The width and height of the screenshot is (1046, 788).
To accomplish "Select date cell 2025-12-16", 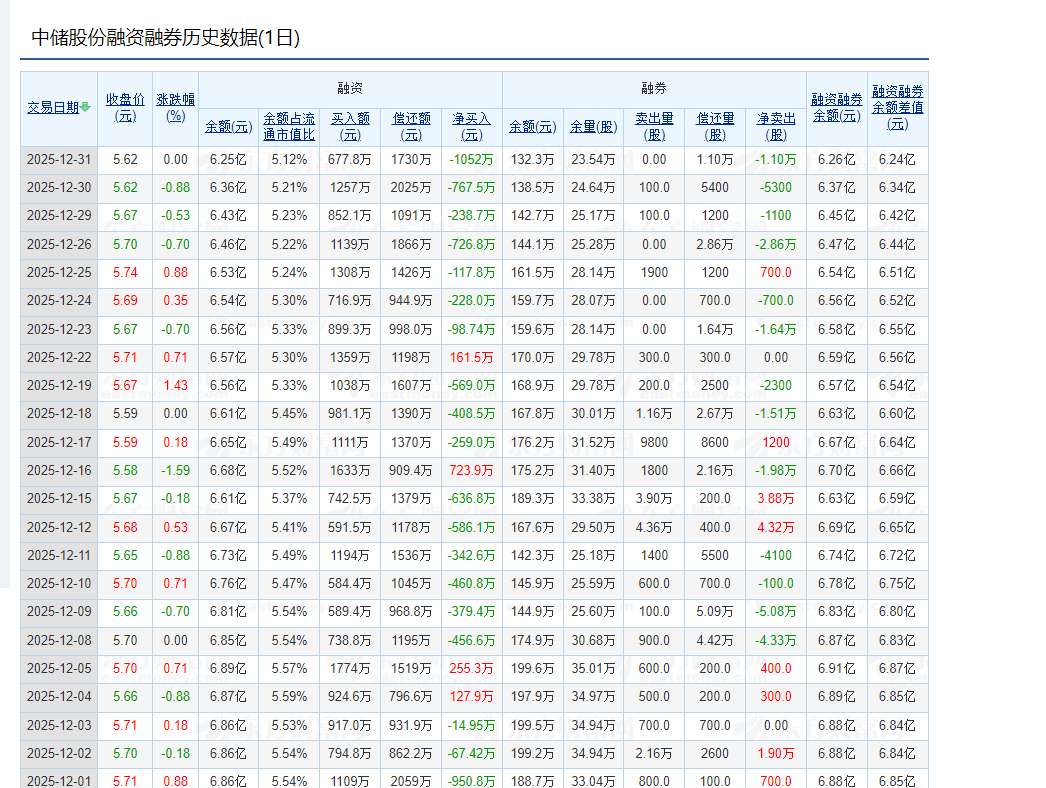I will click(59, 470).
